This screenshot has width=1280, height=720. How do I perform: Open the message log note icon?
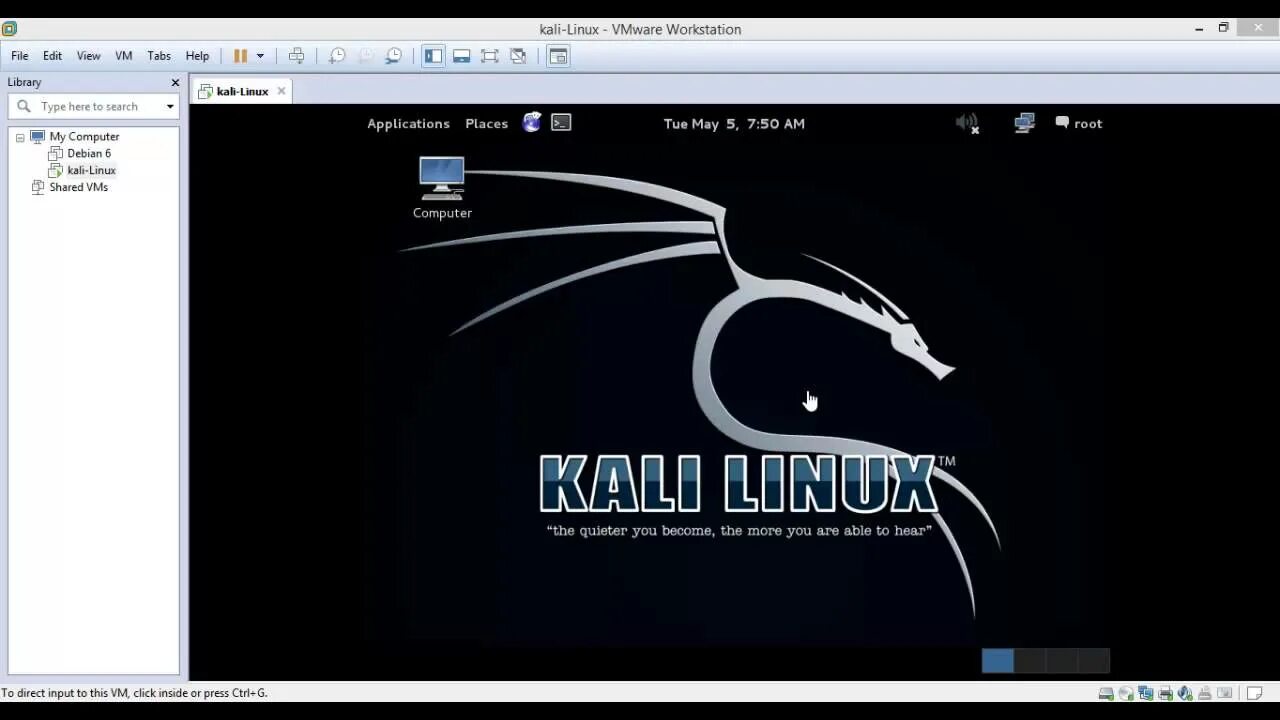tap(1254, 692)
